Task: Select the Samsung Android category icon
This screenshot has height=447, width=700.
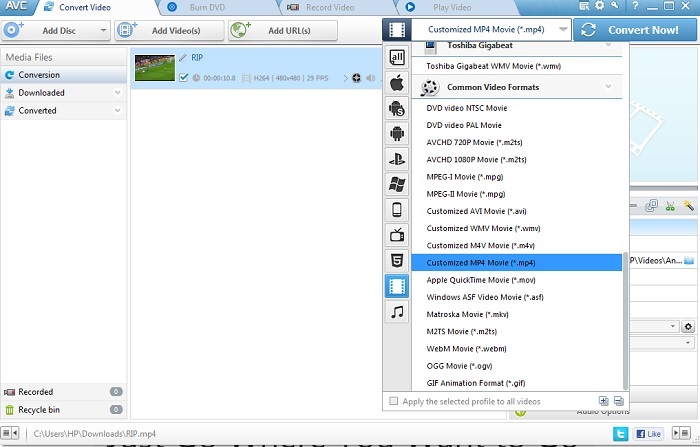Action: coord(397,108)
